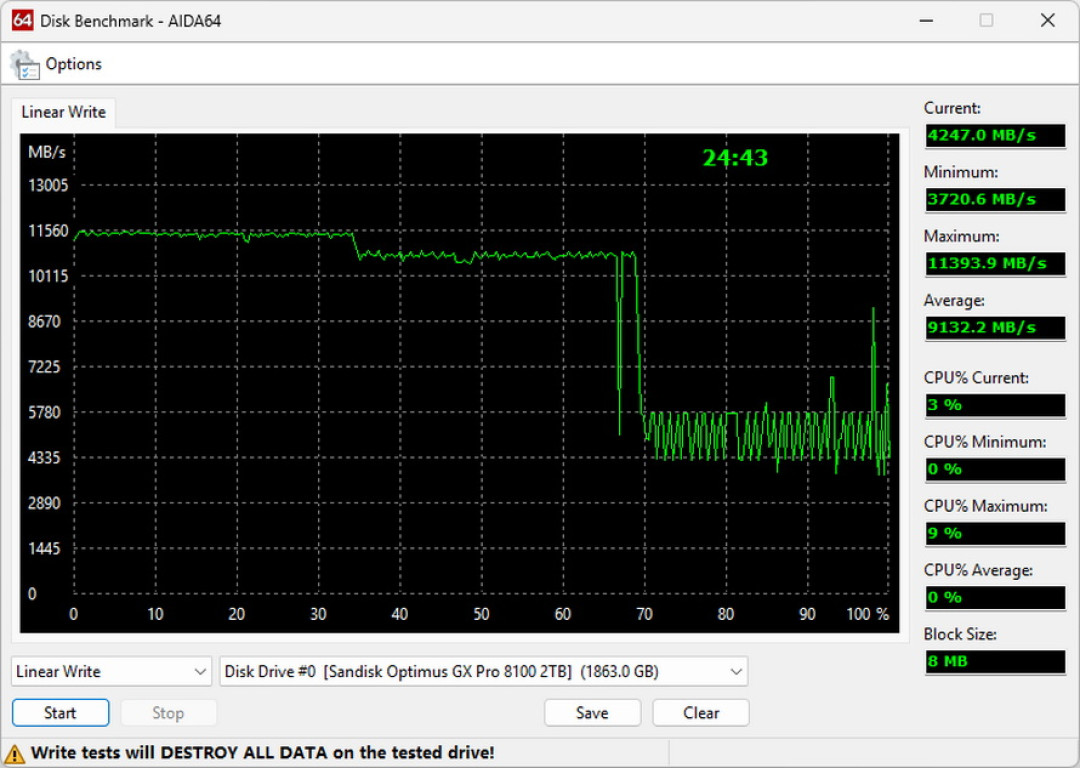This screenshot has height=768, width=1080.
Task: Open the Disk Drive #0 selection dropdown
Action: coord(484,672)
